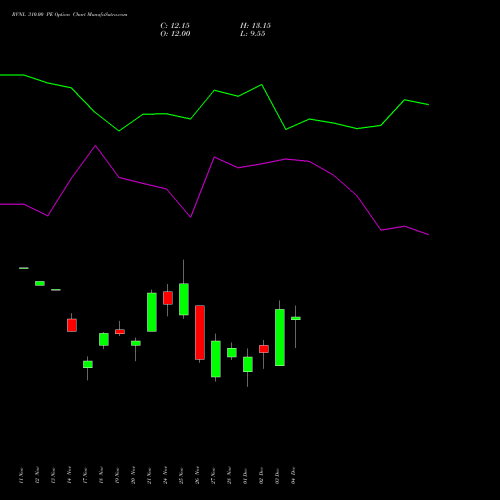Click the '26 Nov' date label

[197, 475]
